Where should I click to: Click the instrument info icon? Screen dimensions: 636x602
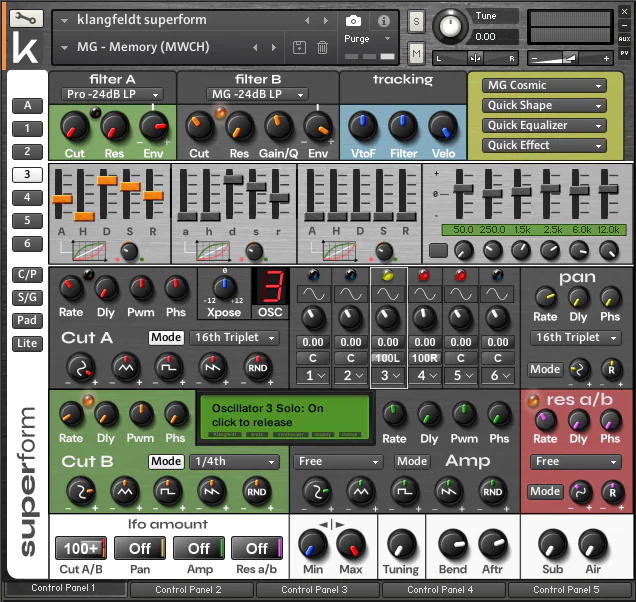click(x=383, y=21)
